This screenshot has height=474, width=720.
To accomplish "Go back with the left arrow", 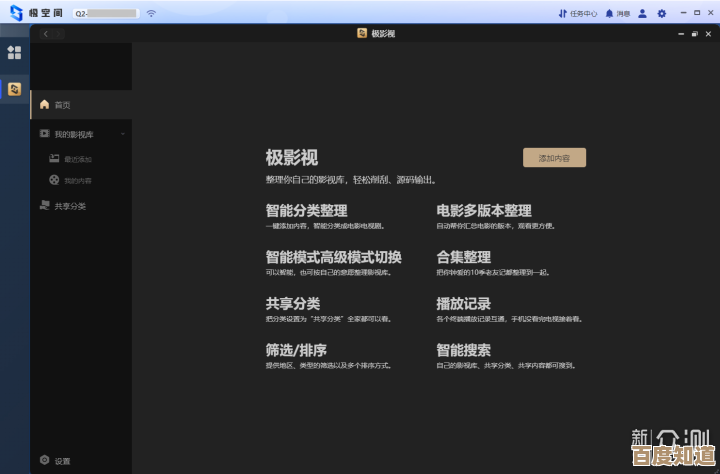I will pos(44,34).
